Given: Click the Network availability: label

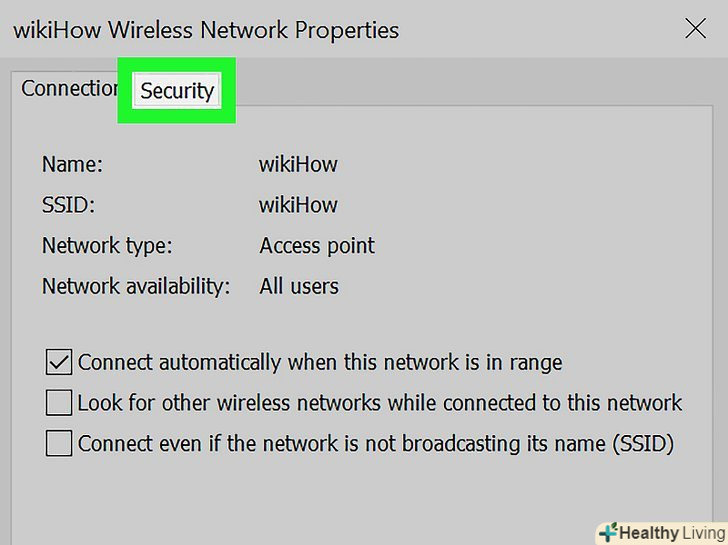Looking at the screenshot, I should 136,286.
